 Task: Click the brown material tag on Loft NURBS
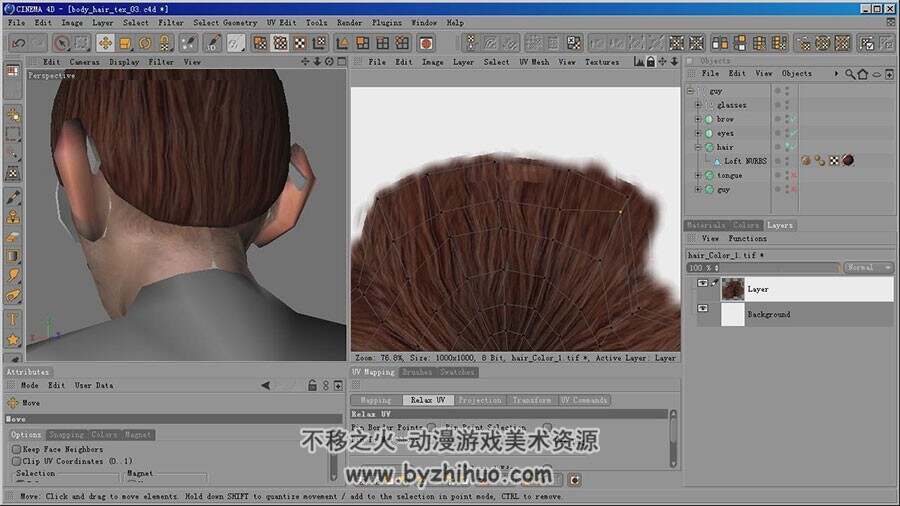click(x=806, y=161)
